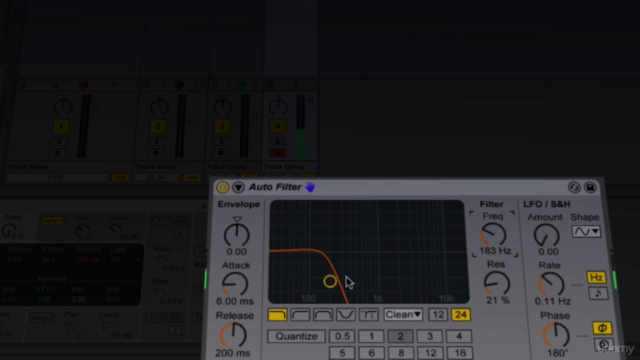Click the Release knob showing 200 ms
The height and width of the screenshot is (360, 640).
click(233, 335)
